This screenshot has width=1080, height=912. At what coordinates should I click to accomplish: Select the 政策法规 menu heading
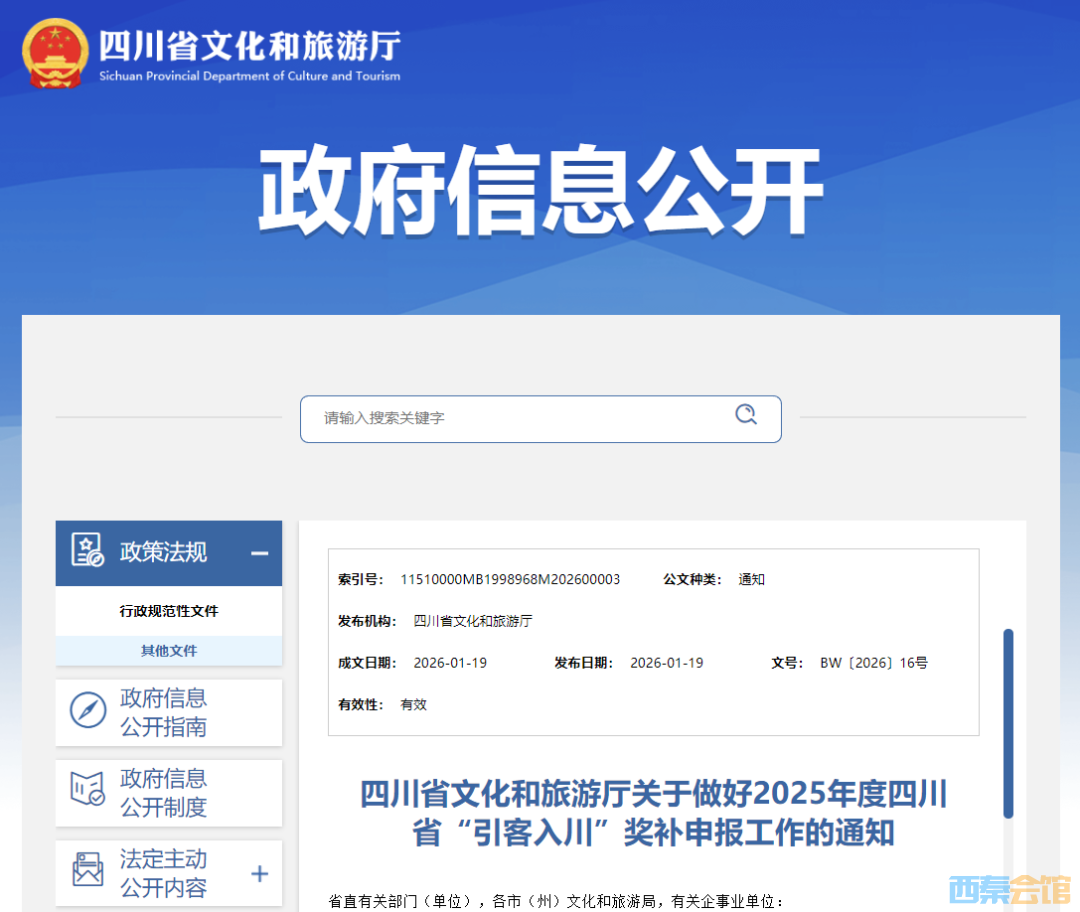point(164,552)
